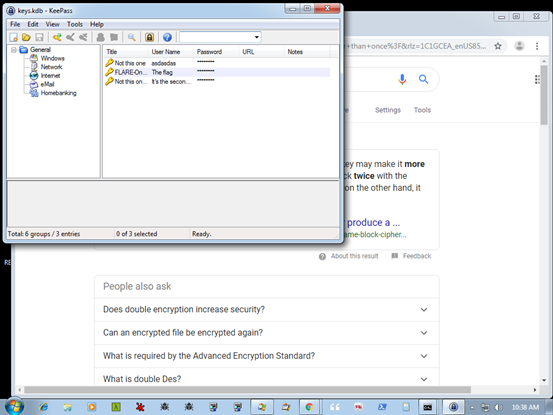Click the Edit/View entry key icon
The width and height of the screenshot is (553, 415).
(x=70, y=37)
